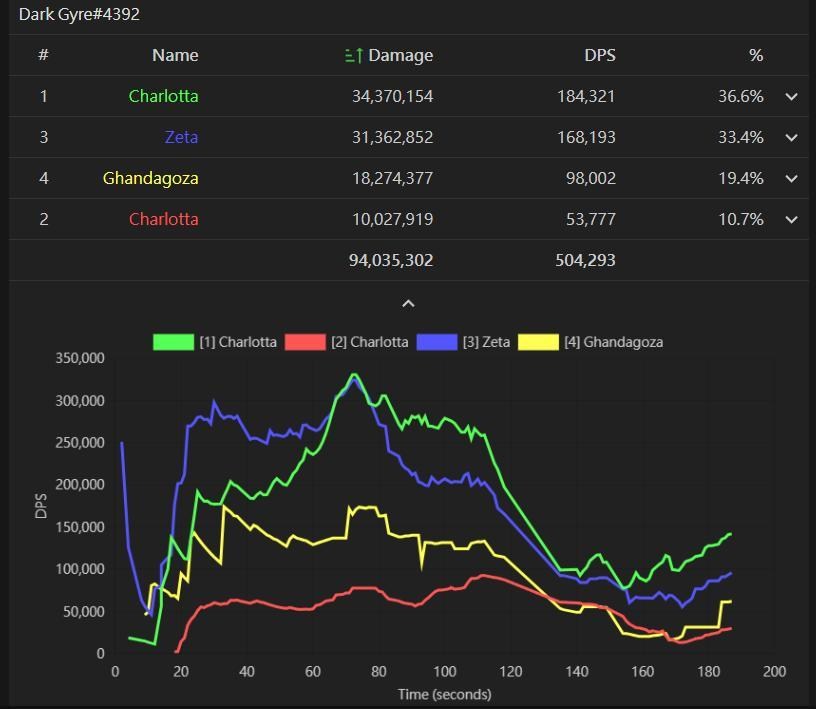This screenshot has width=816, height=709.
Task: Expand Charlotta 36.6% row details
Action: pos(791,97)
